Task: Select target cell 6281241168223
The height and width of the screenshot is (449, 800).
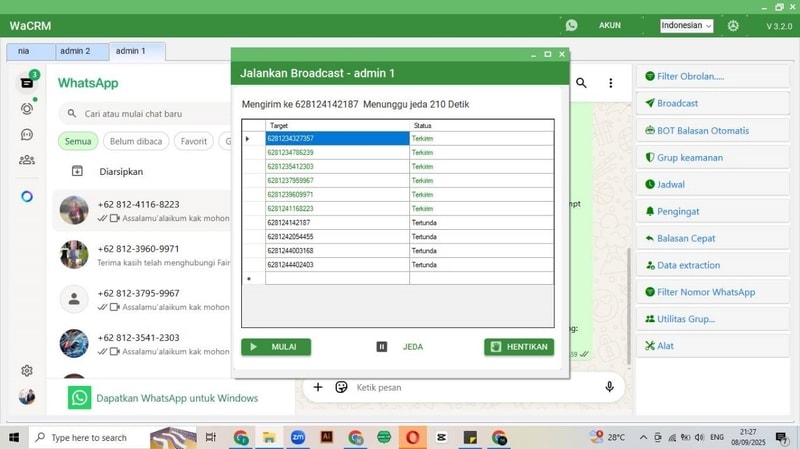Action: (x=337, y=209)
